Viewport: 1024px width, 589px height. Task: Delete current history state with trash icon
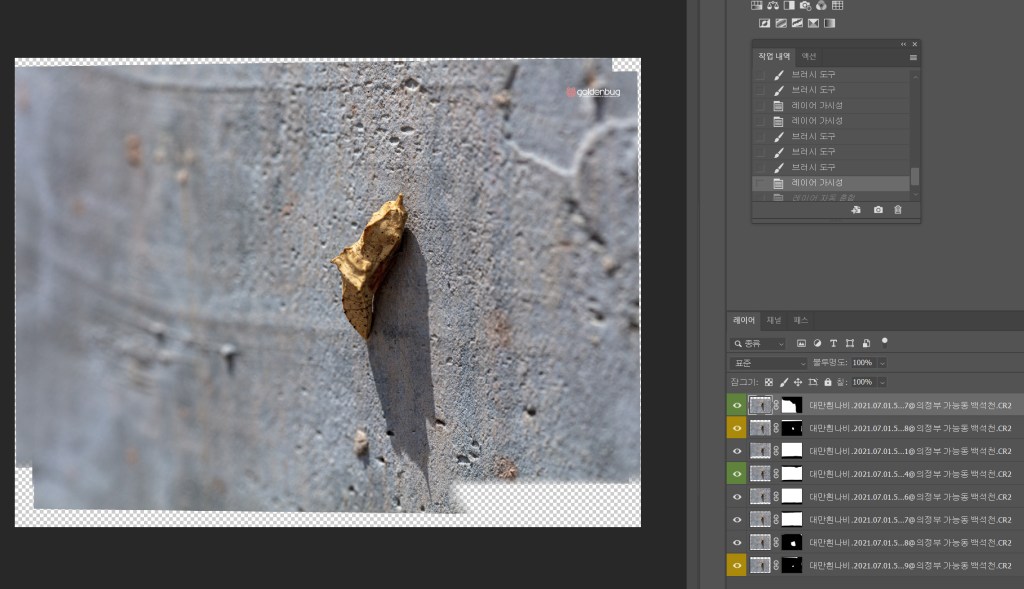[897, 210]
